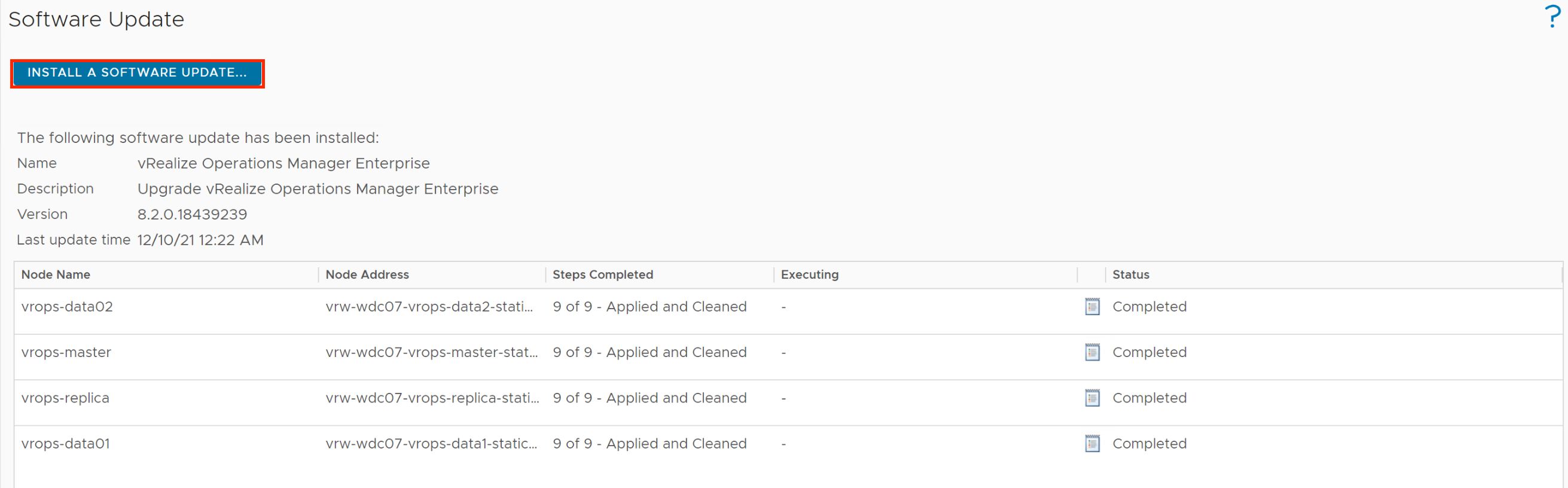Sort by Node Address column header
1568x488 pixels.
coord(367,274)
